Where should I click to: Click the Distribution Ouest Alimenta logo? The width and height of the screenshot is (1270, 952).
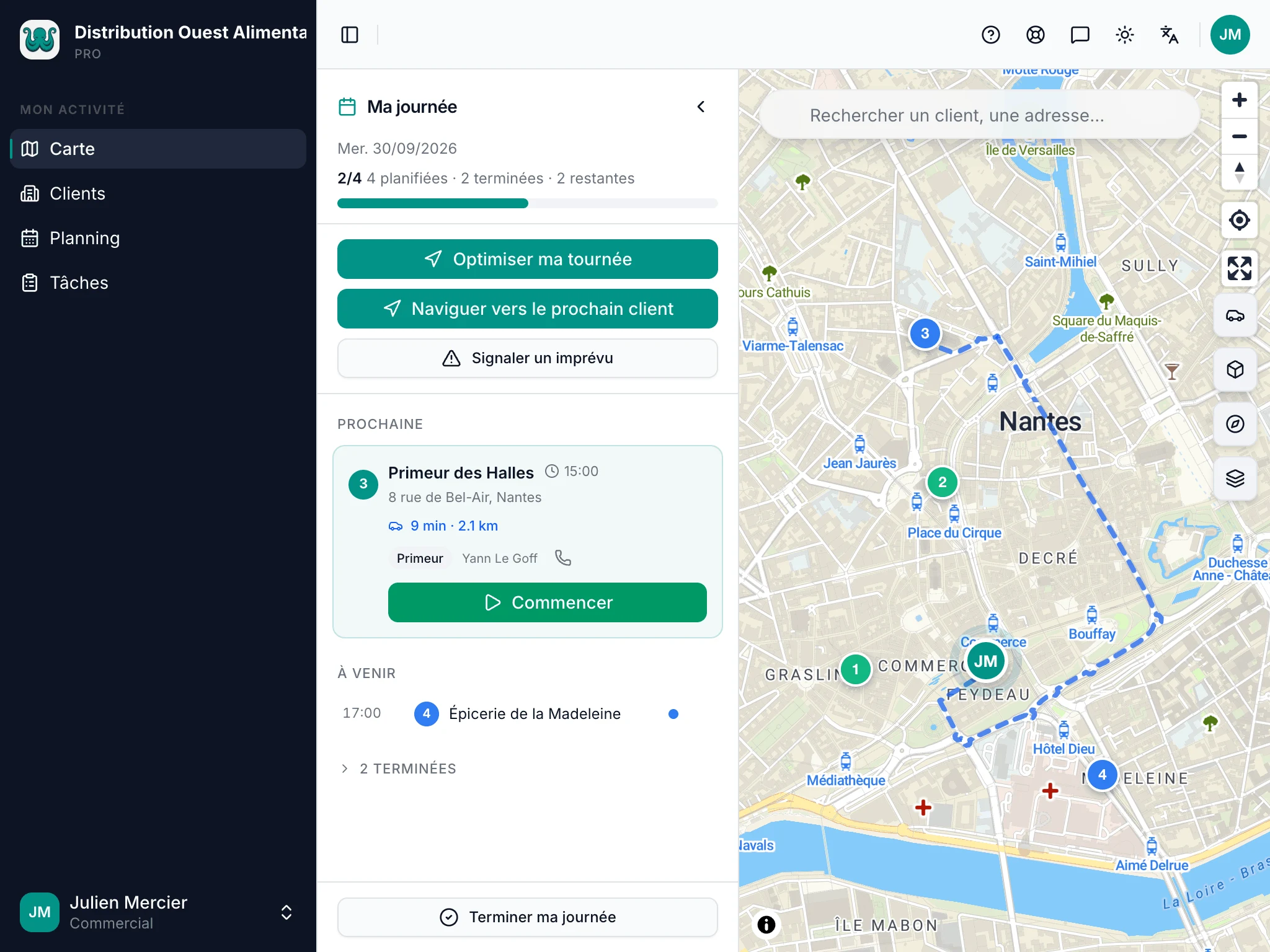point(40,40)
